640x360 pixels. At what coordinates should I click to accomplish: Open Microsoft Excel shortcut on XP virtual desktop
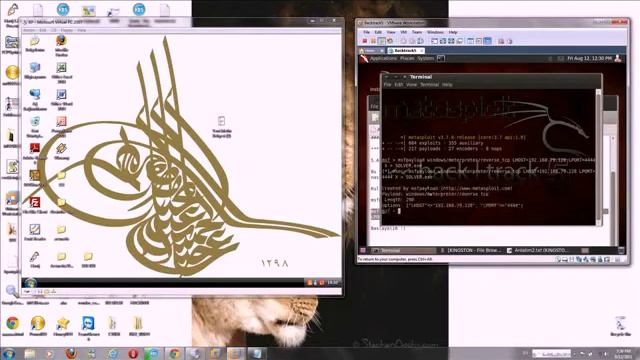61,67
